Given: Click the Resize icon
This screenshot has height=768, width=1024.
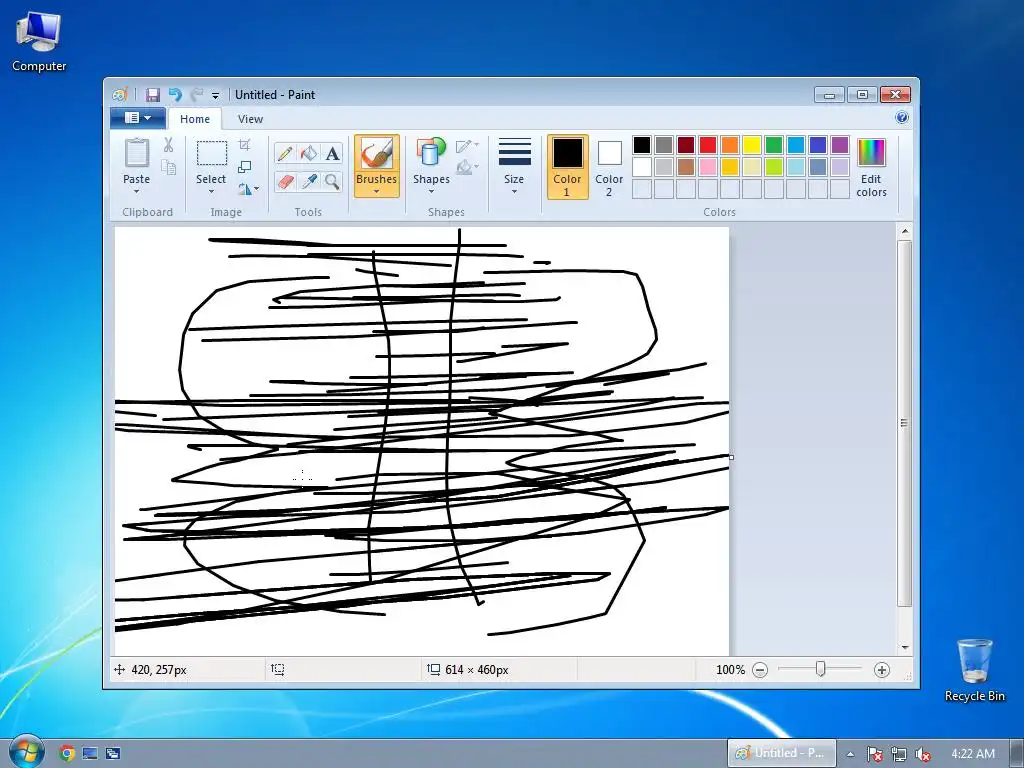Looking at the screenshot, I should tap(245, 167).
